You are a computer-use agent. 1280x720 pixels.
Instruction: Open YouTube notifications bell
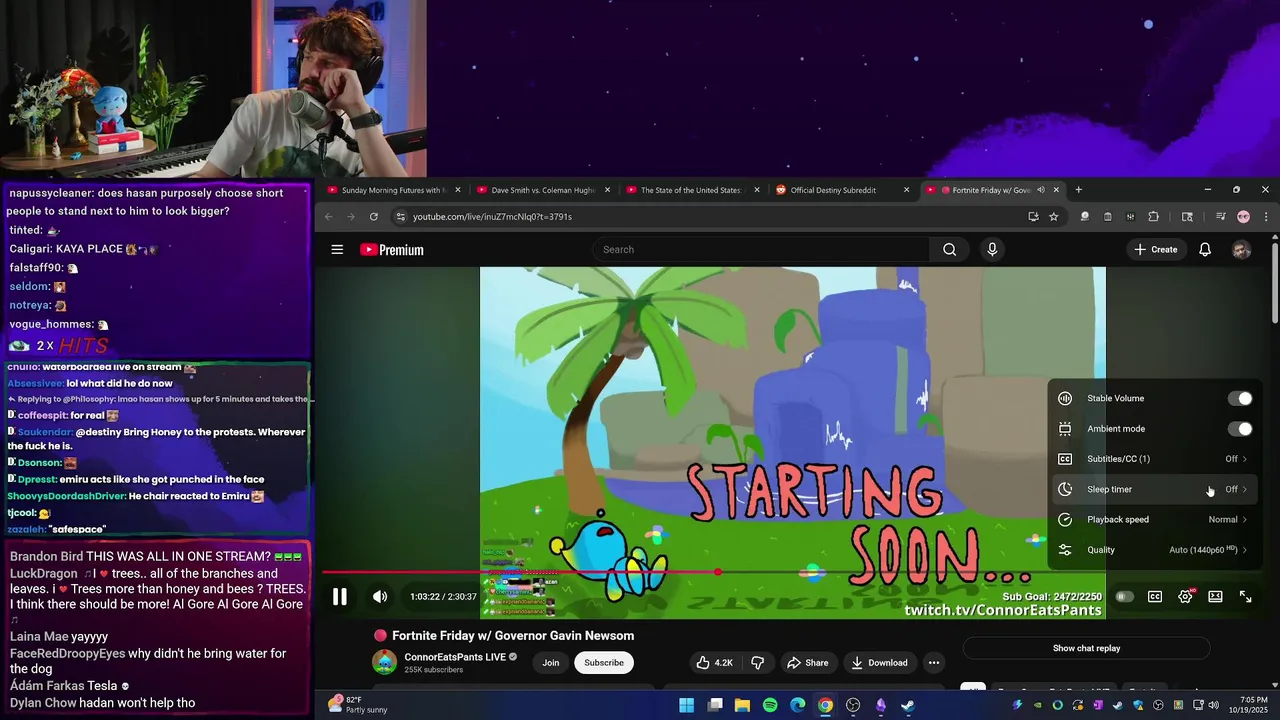tap(1205, 250)
